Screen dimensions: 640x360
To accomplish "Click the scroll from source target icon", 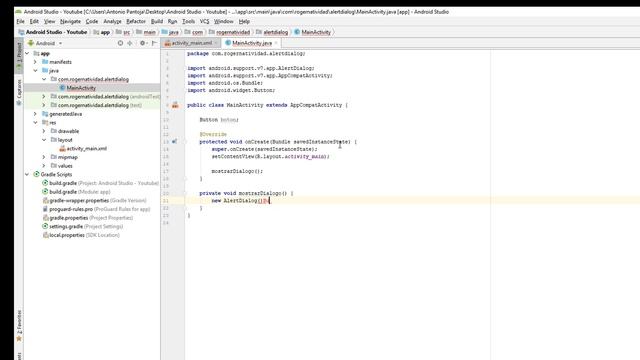I will point(120,43).
